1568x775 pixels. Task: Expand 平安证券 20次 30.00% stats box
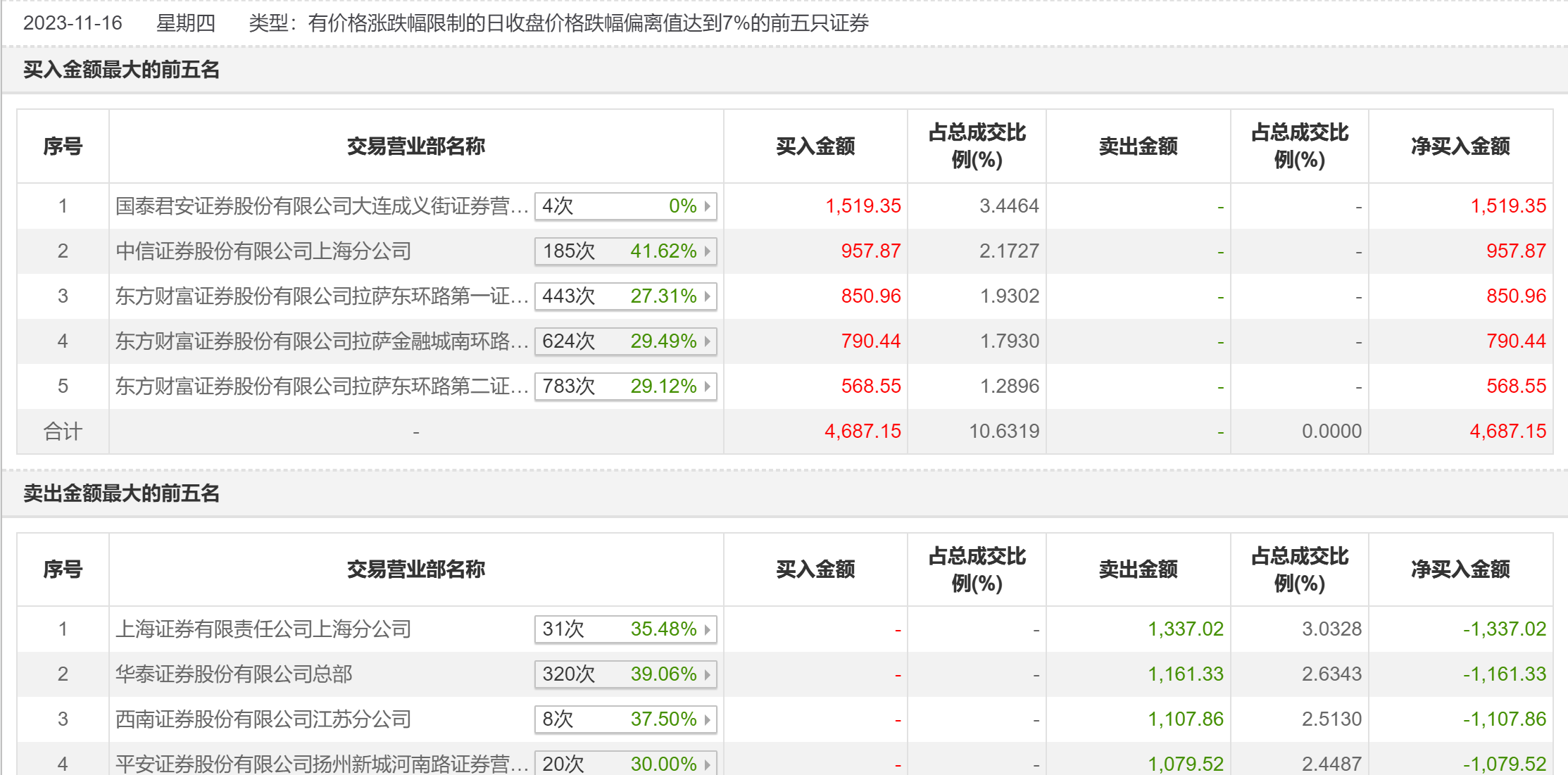[x=625, y=764]
